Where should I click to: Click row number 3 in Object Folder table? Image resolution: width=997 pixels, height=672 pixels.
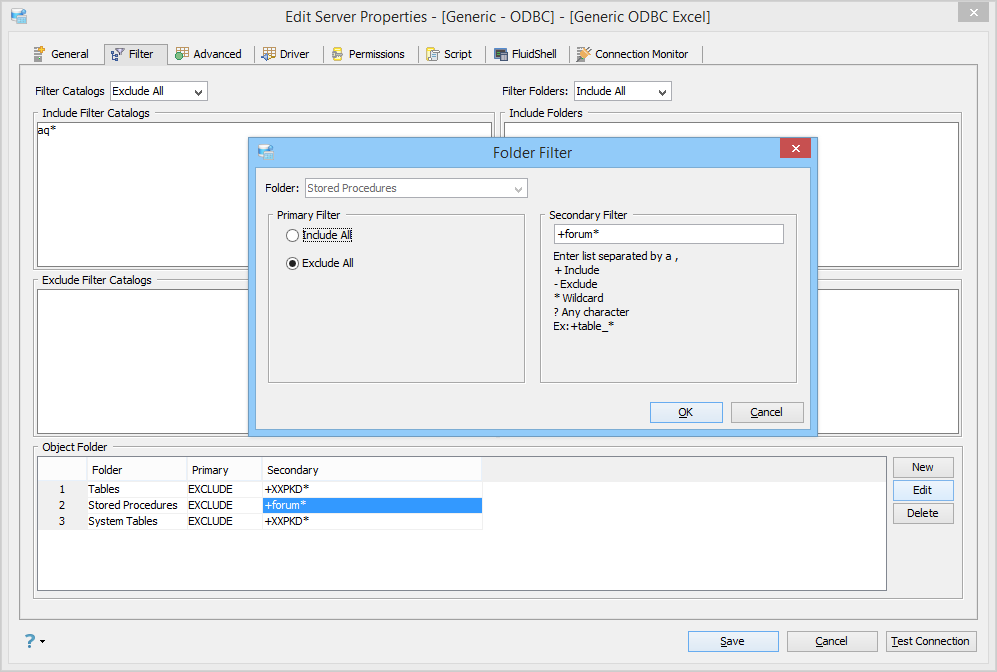pyautogui.click(x=62, y=521)
